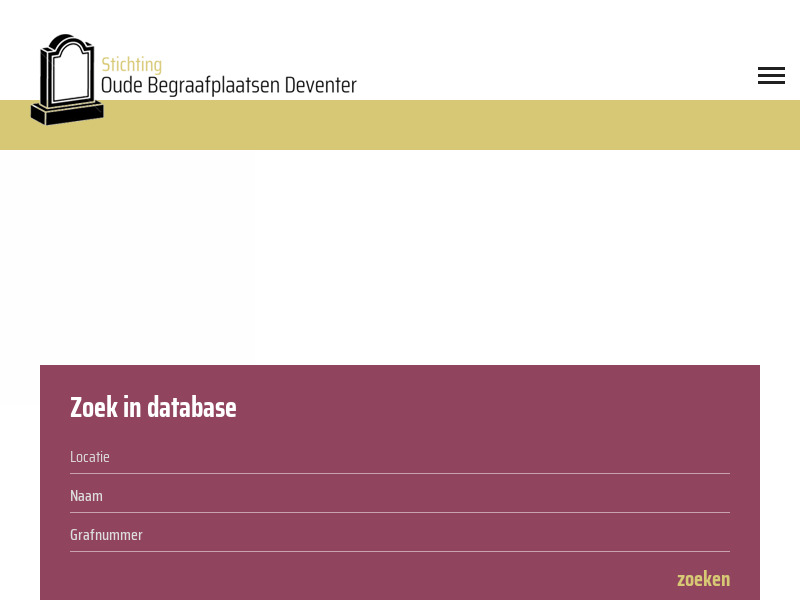Click the Zoek in database heading
Image resolution: width=800 pixels, height=600 pixels.
pos(153,407)
